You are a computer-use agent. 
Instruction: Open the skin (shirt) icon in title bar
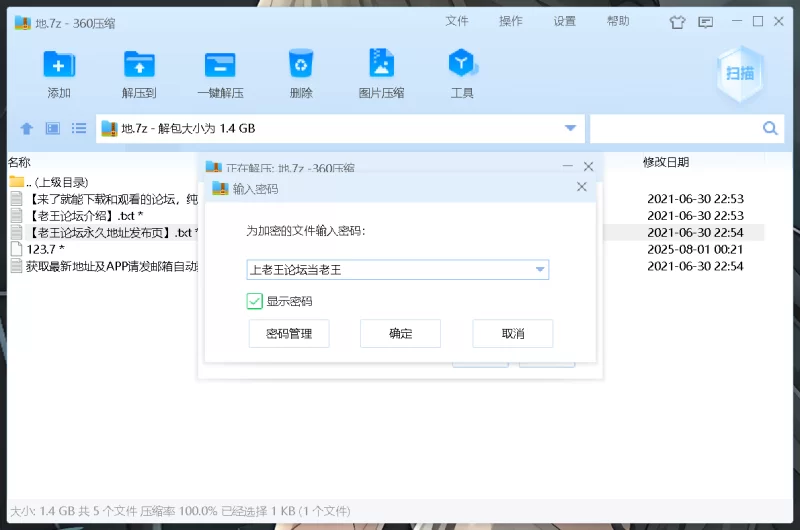click(678, 22)
